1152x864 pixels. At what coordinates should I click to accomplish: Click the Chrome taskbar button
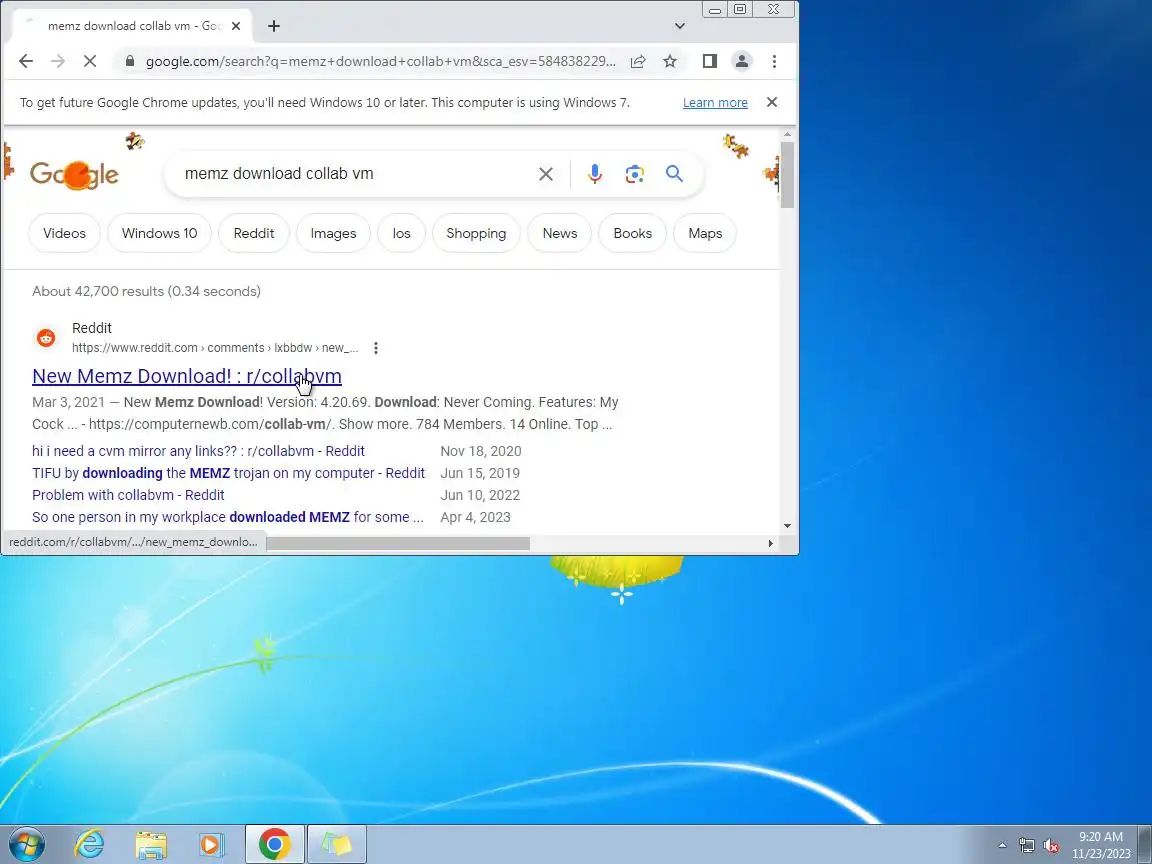point(274,844)
